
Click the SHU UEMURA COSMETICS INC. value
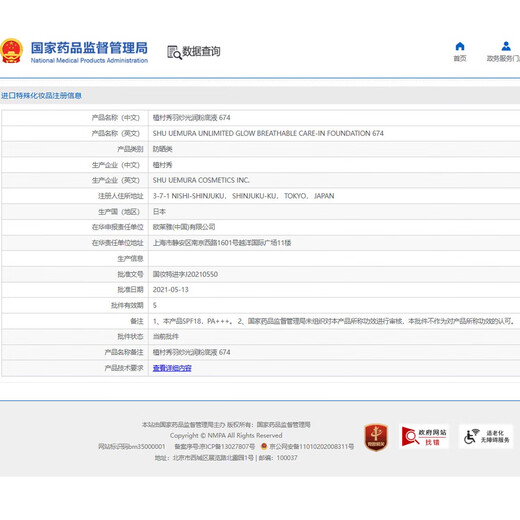201,180
